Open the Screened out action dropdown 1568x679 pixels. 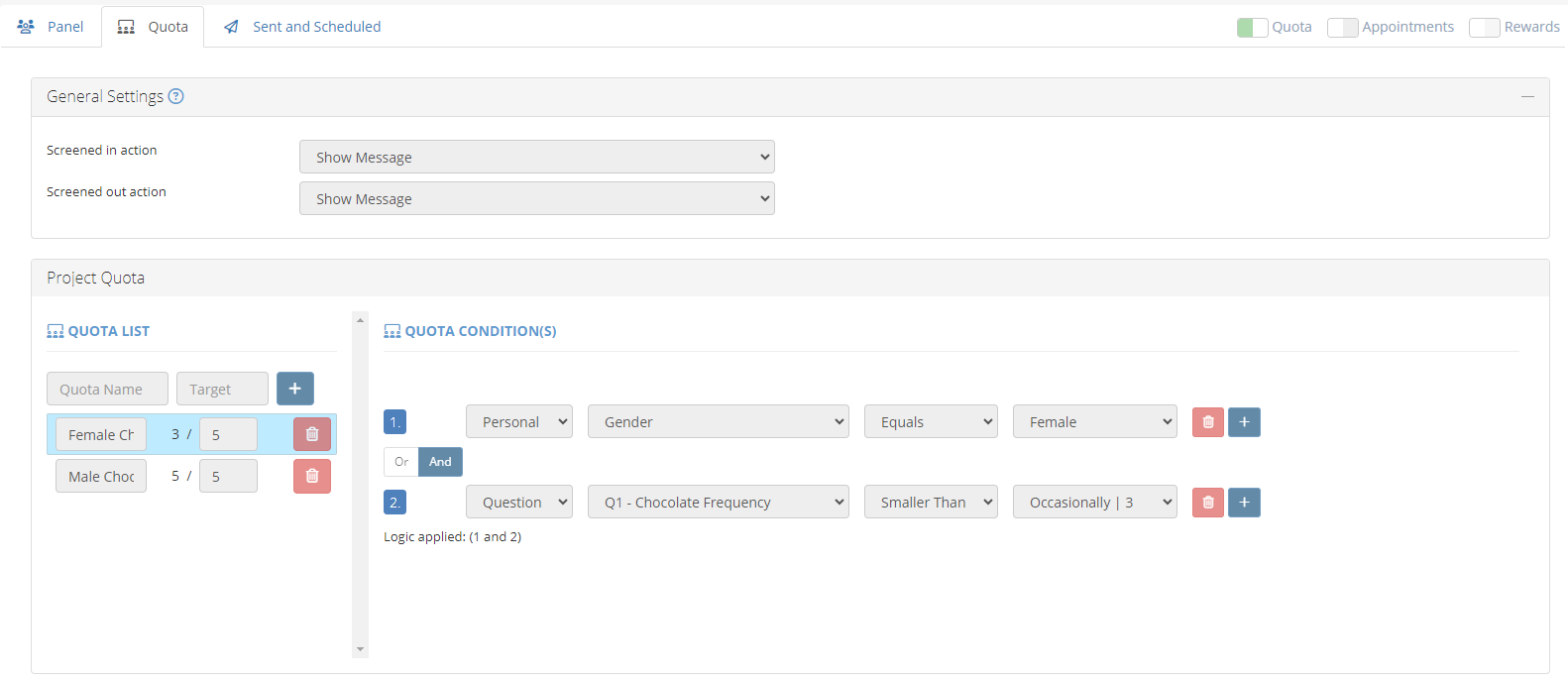tap(536, 198)
